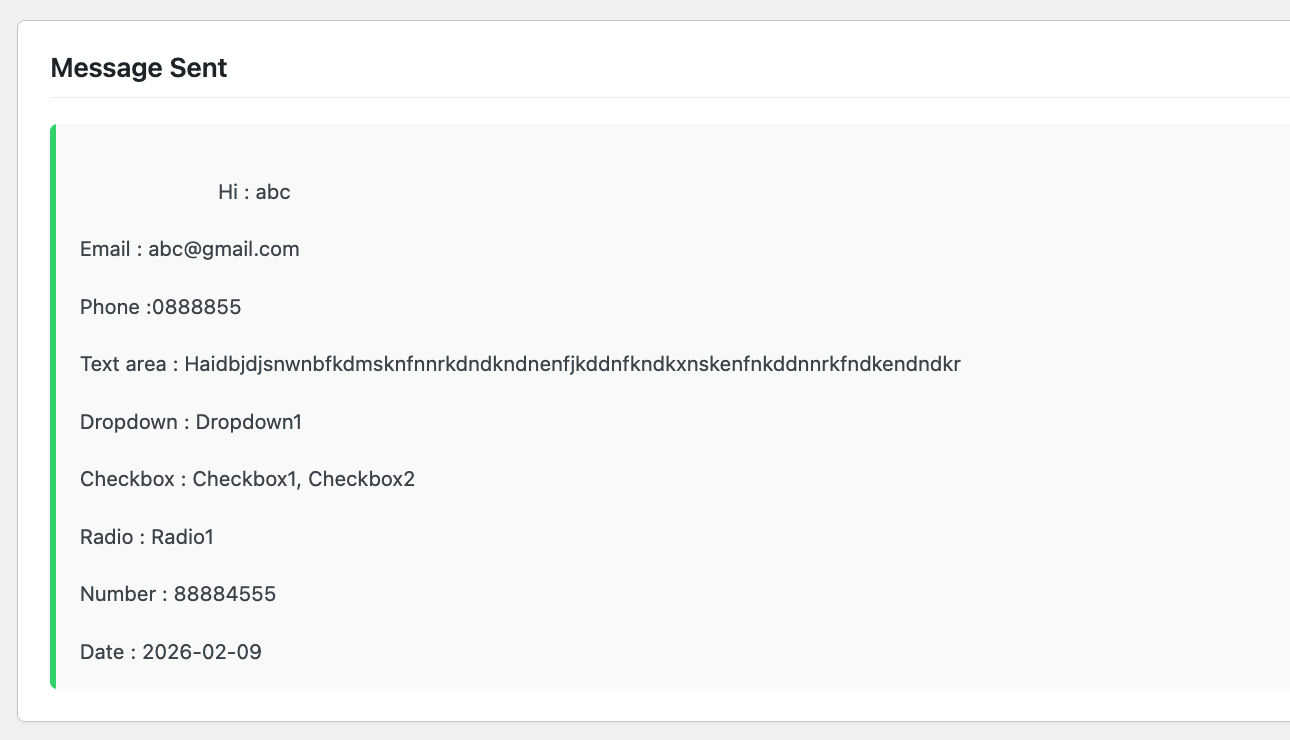Click the number value 88884555

(225, 594)
